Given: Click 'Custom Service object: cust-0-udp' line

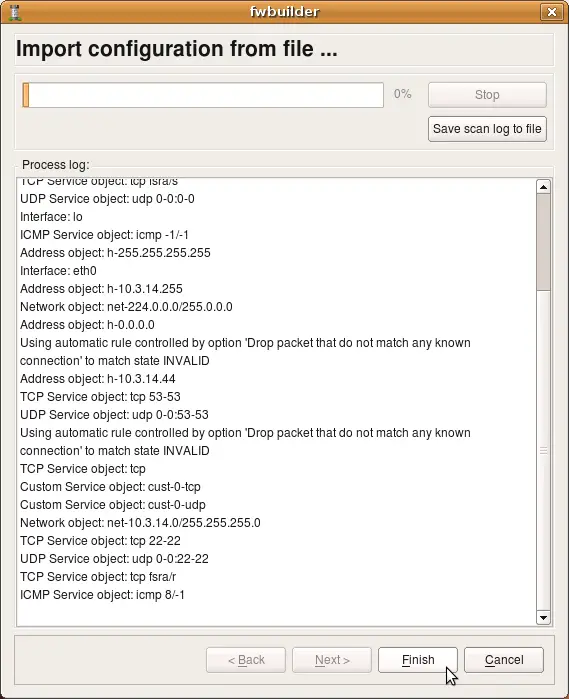Looking at the screenshot, I should [113, 505].
